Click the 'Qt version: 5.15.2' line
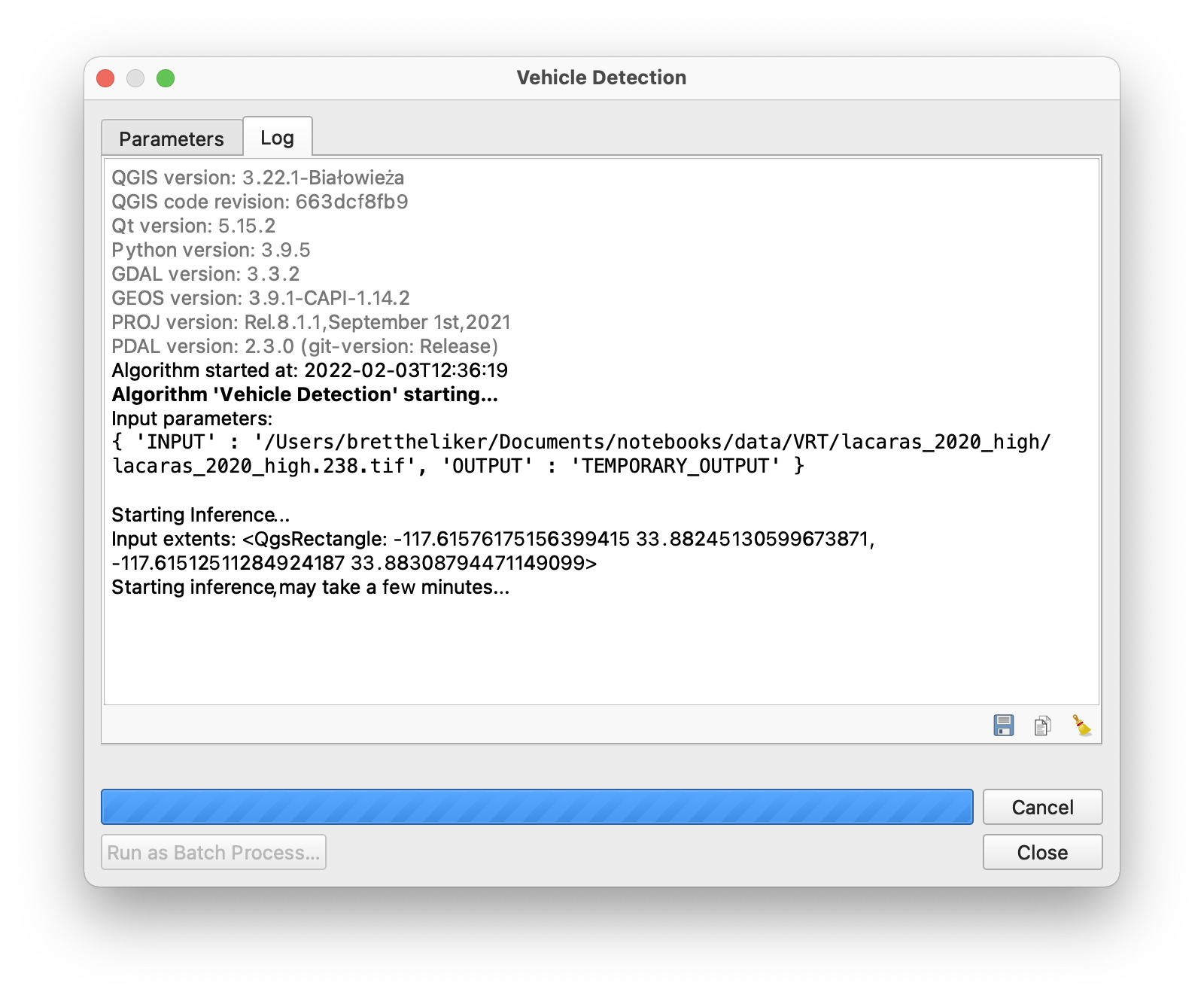 tap(193, 226)
